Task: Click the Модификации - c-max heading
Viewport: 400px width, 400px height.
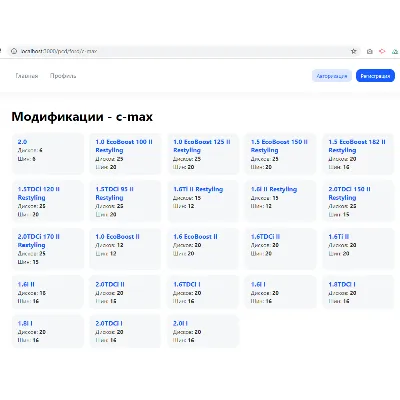Action: tap(82, 117)
